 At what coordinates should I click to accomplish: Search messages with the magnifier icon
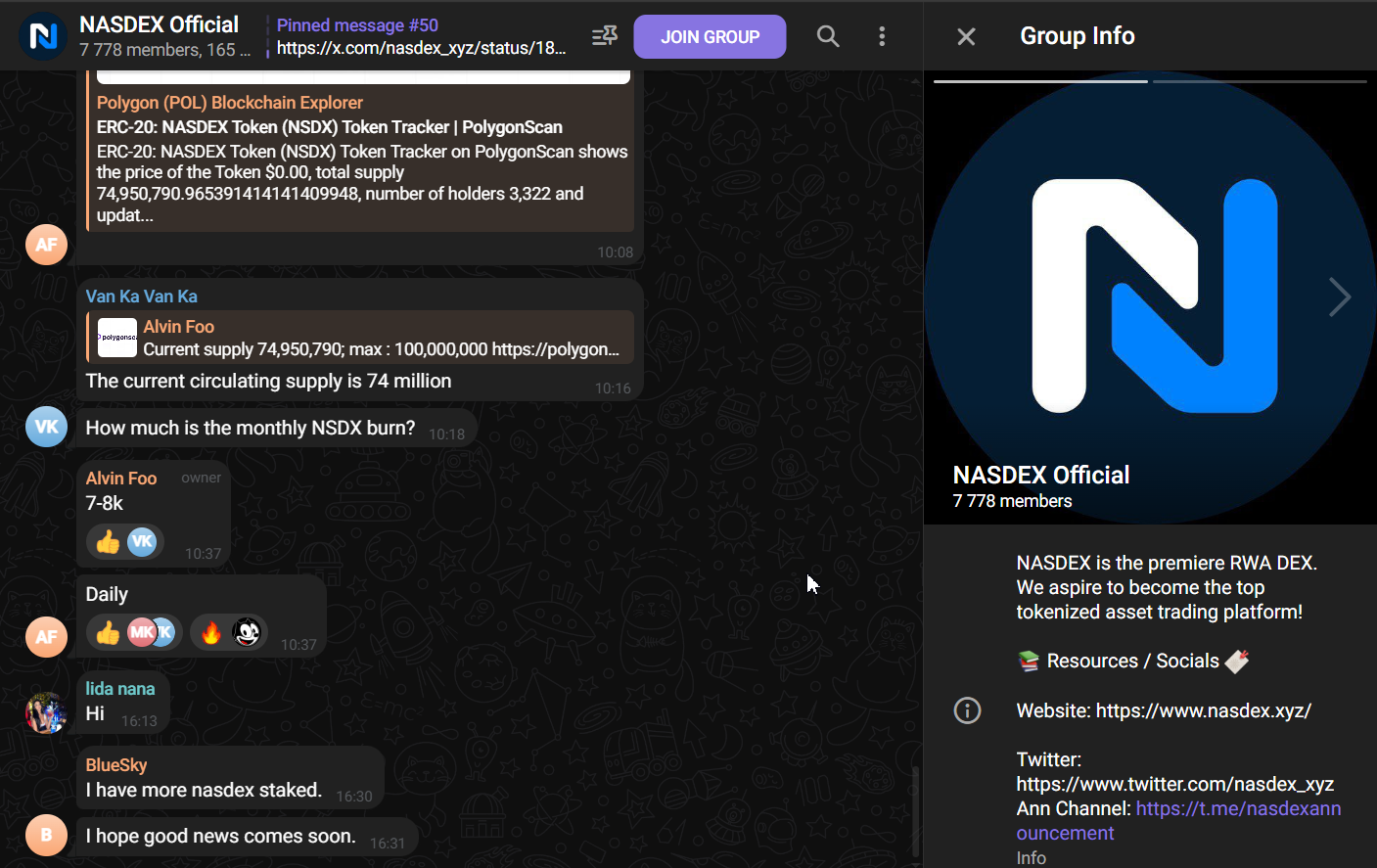828,36
